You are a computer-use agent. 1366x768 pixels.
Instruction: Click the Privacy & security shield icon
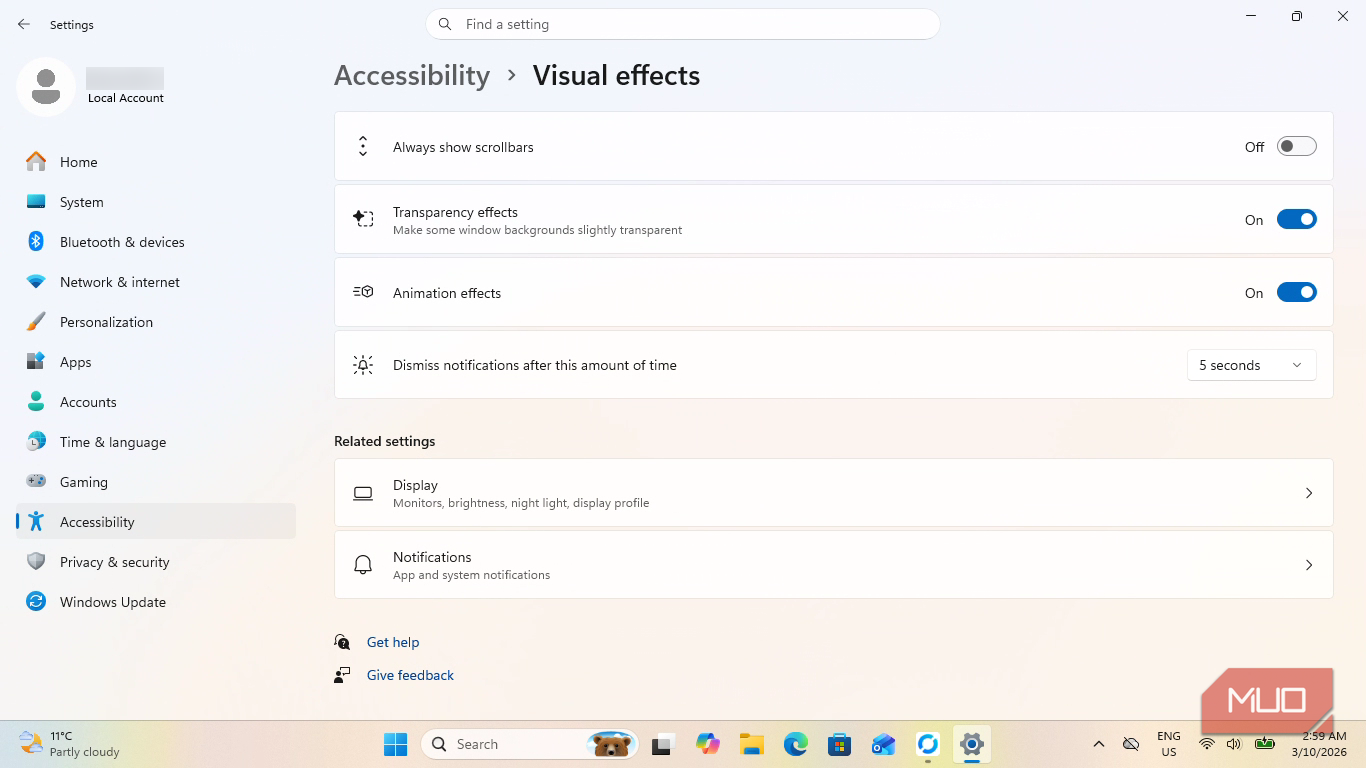[x=36, y=562]
